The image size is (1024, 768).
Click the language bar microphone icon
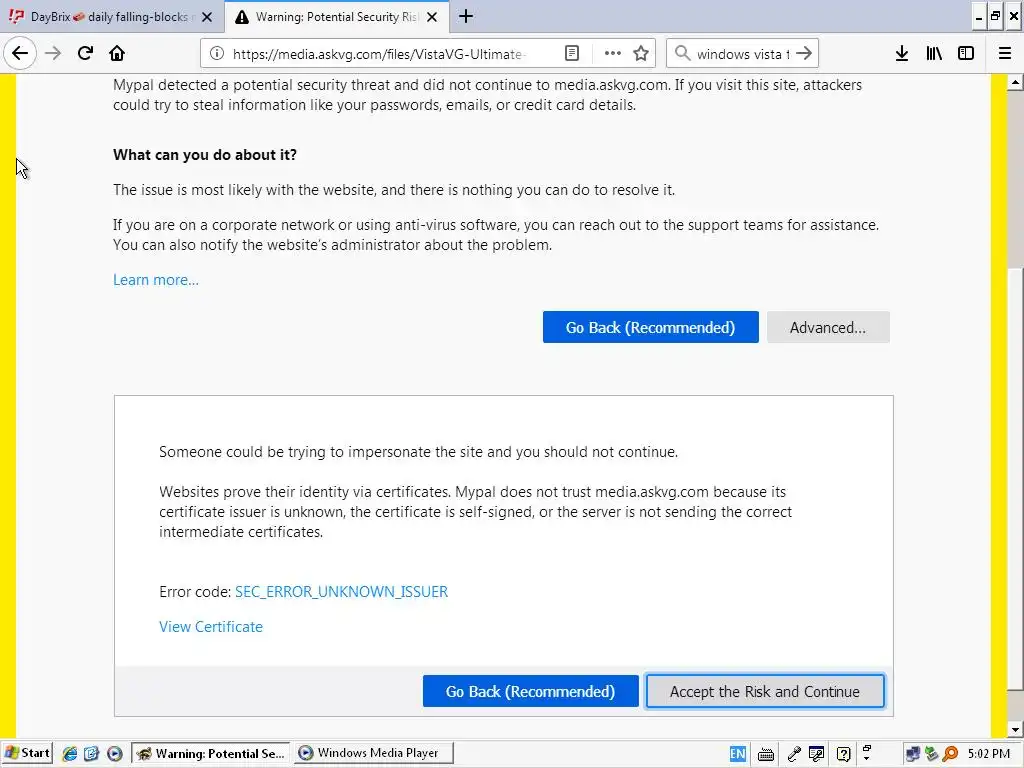pos(794,754)
